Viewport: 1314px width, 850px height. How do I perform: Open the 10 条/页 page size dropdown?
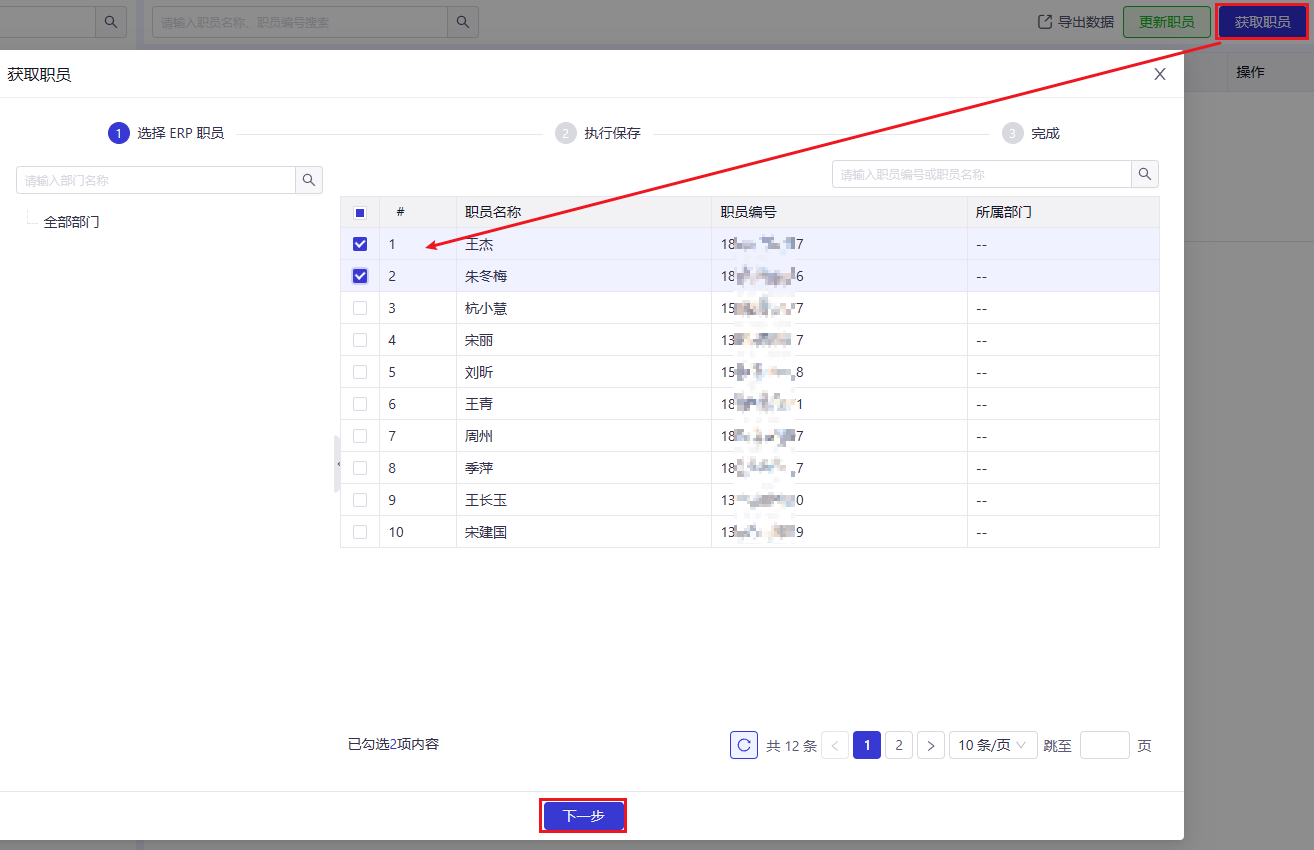click(993, 745)
